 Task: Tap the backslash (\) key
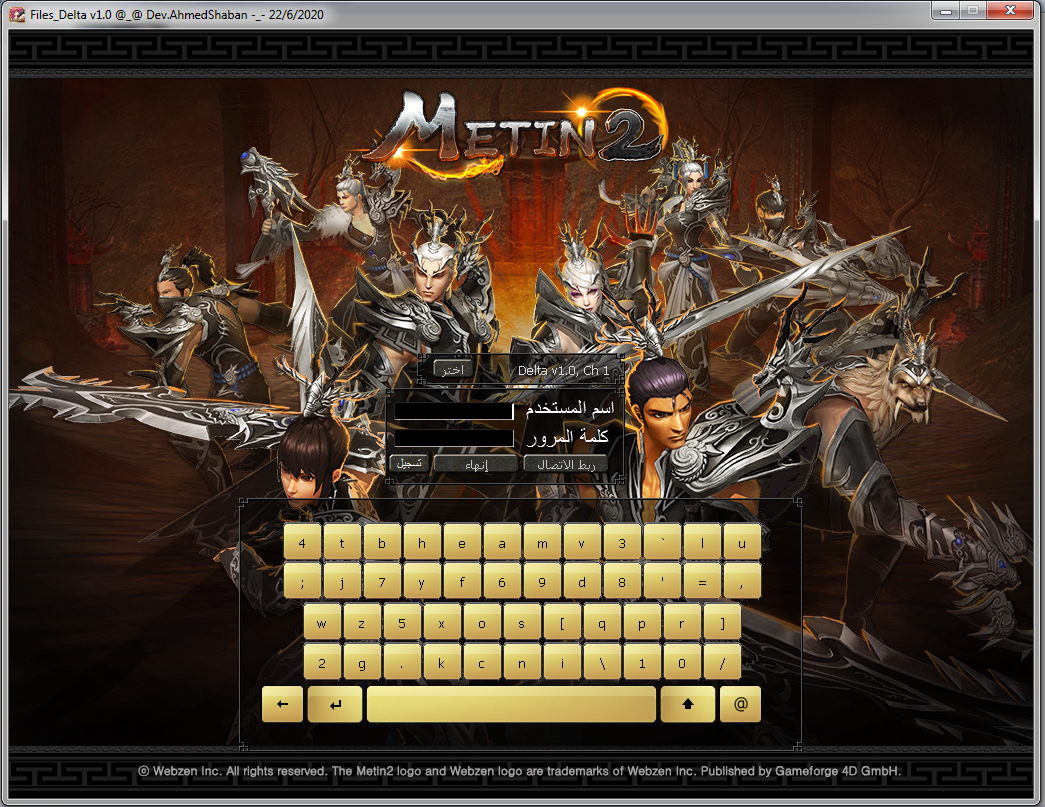tap(602, 663)
